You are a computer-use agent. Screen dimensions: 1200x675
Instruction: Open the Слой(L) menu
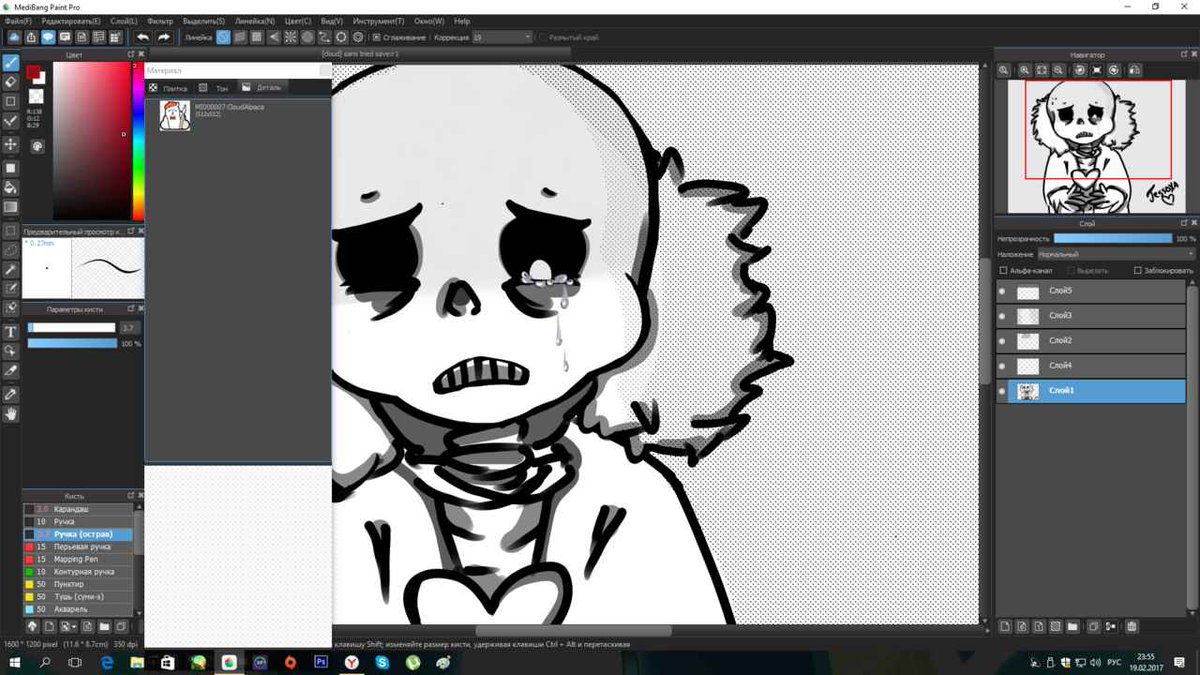(124, 20)
